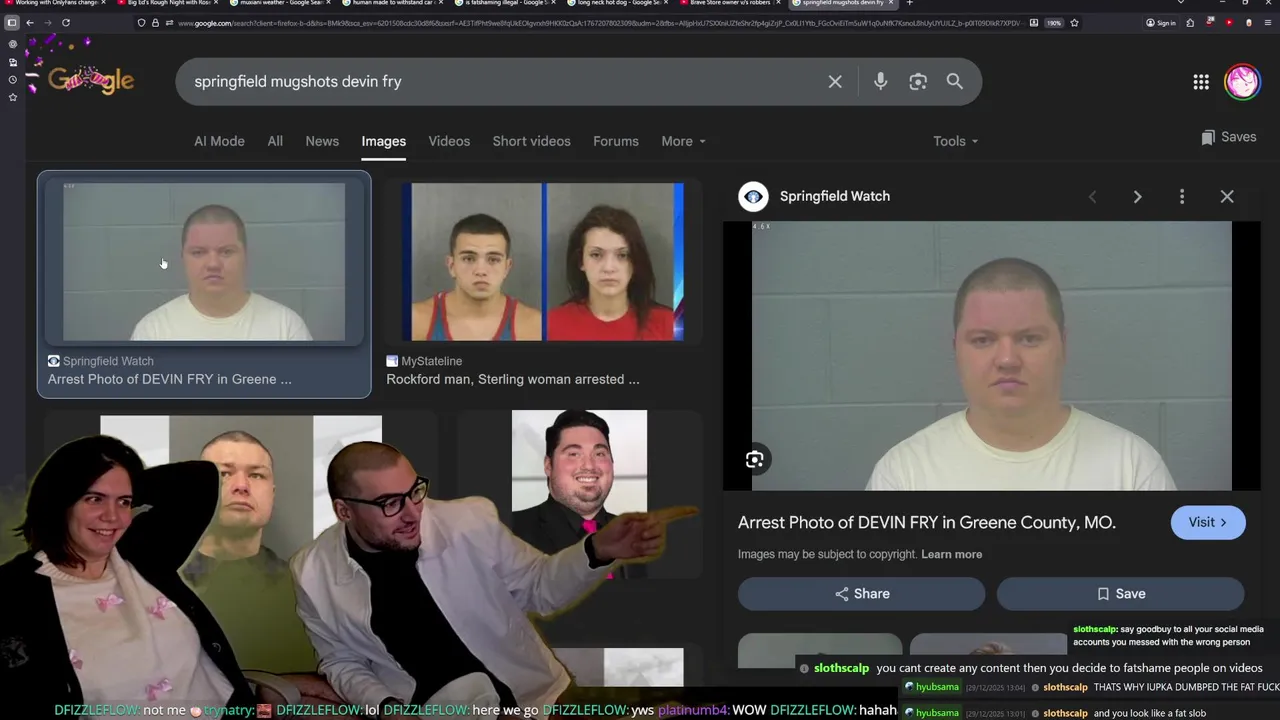The image size is (1280, 720).
Task: Open the extensions puzzle icon
Action: (1190, 23)
